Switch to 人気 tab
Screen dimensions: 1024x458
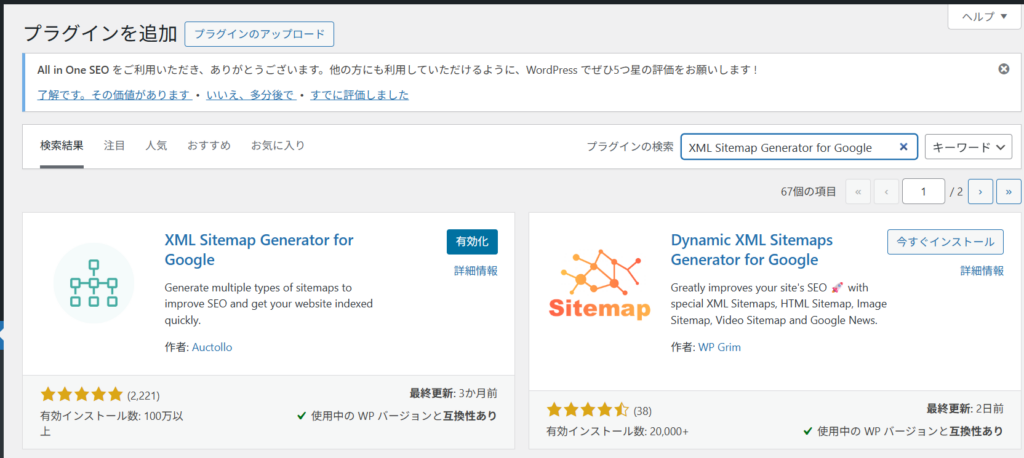tap(156, 146)
